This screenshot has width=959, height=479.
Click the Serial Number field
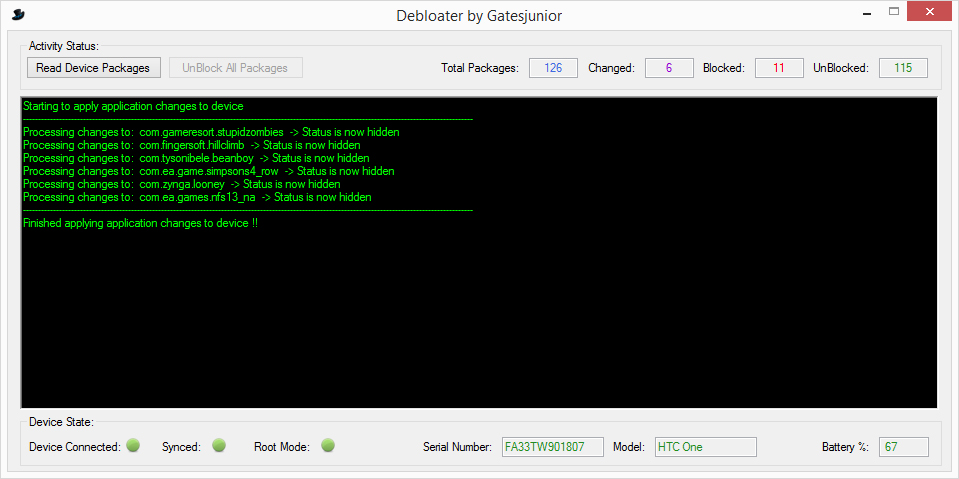(553, 447)
